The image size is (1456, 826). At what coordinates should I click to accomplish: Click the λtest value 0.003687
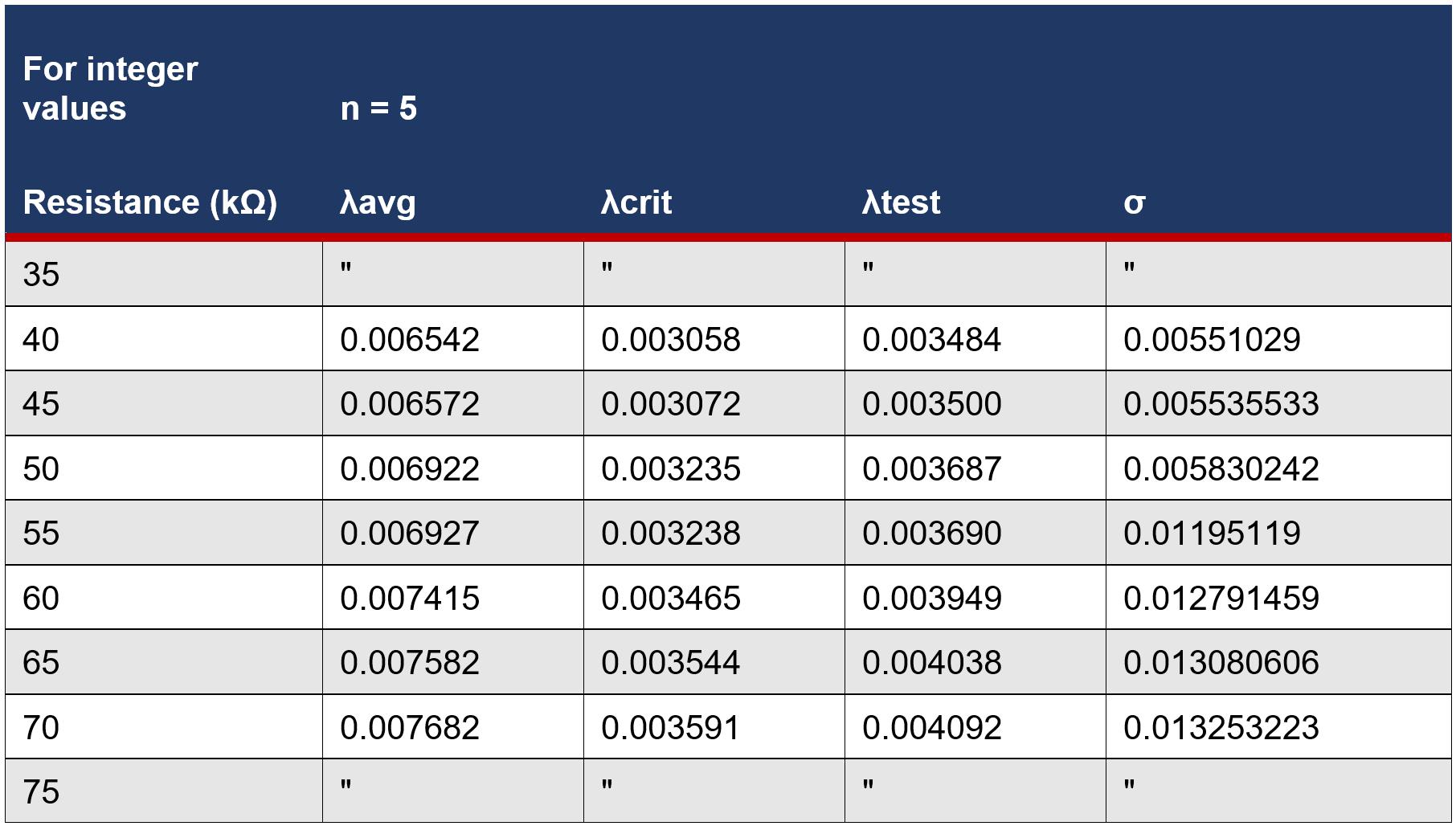pos(932,468)
